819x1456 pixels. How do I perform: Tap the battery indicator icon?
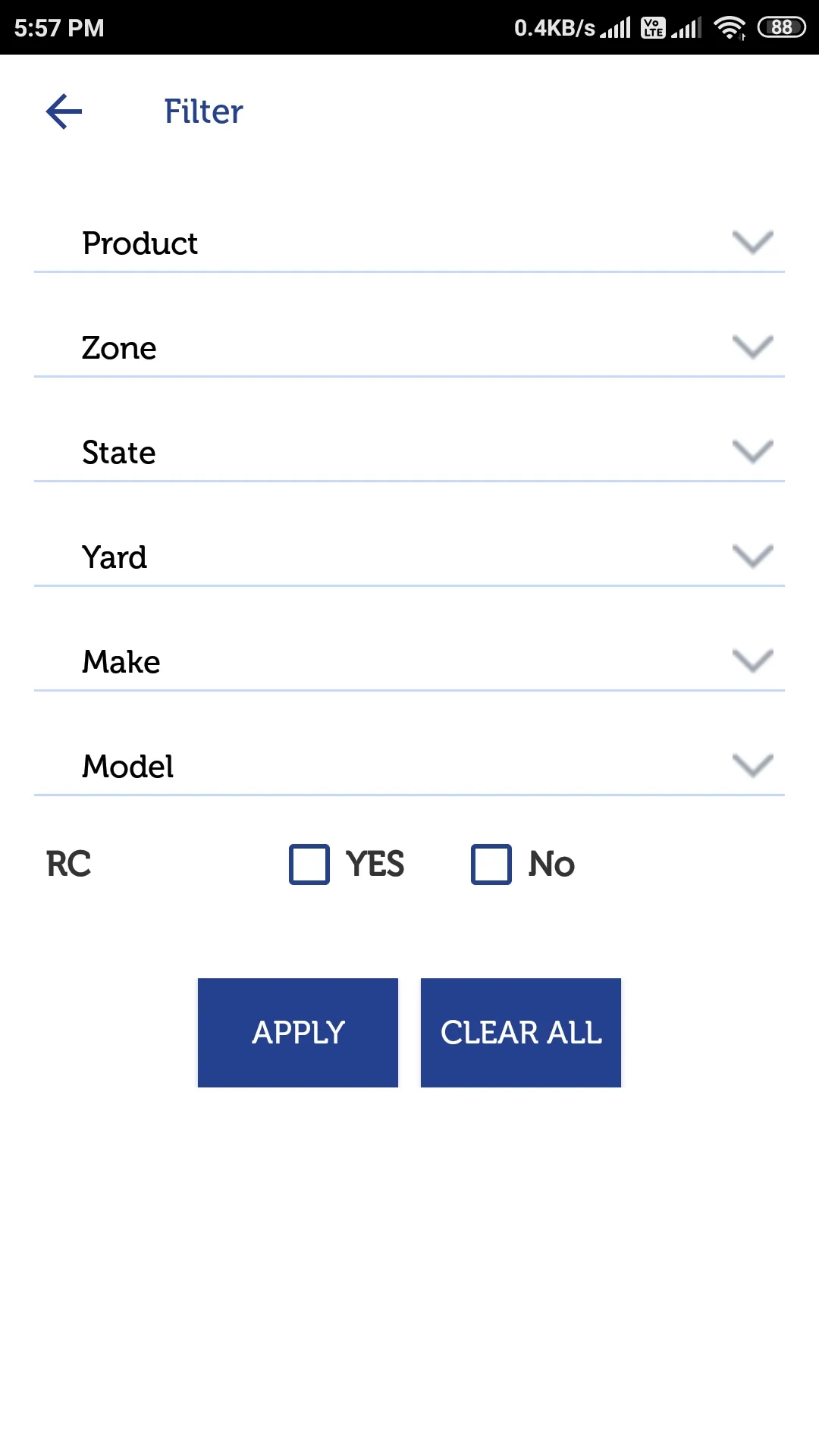click(781, 28)
